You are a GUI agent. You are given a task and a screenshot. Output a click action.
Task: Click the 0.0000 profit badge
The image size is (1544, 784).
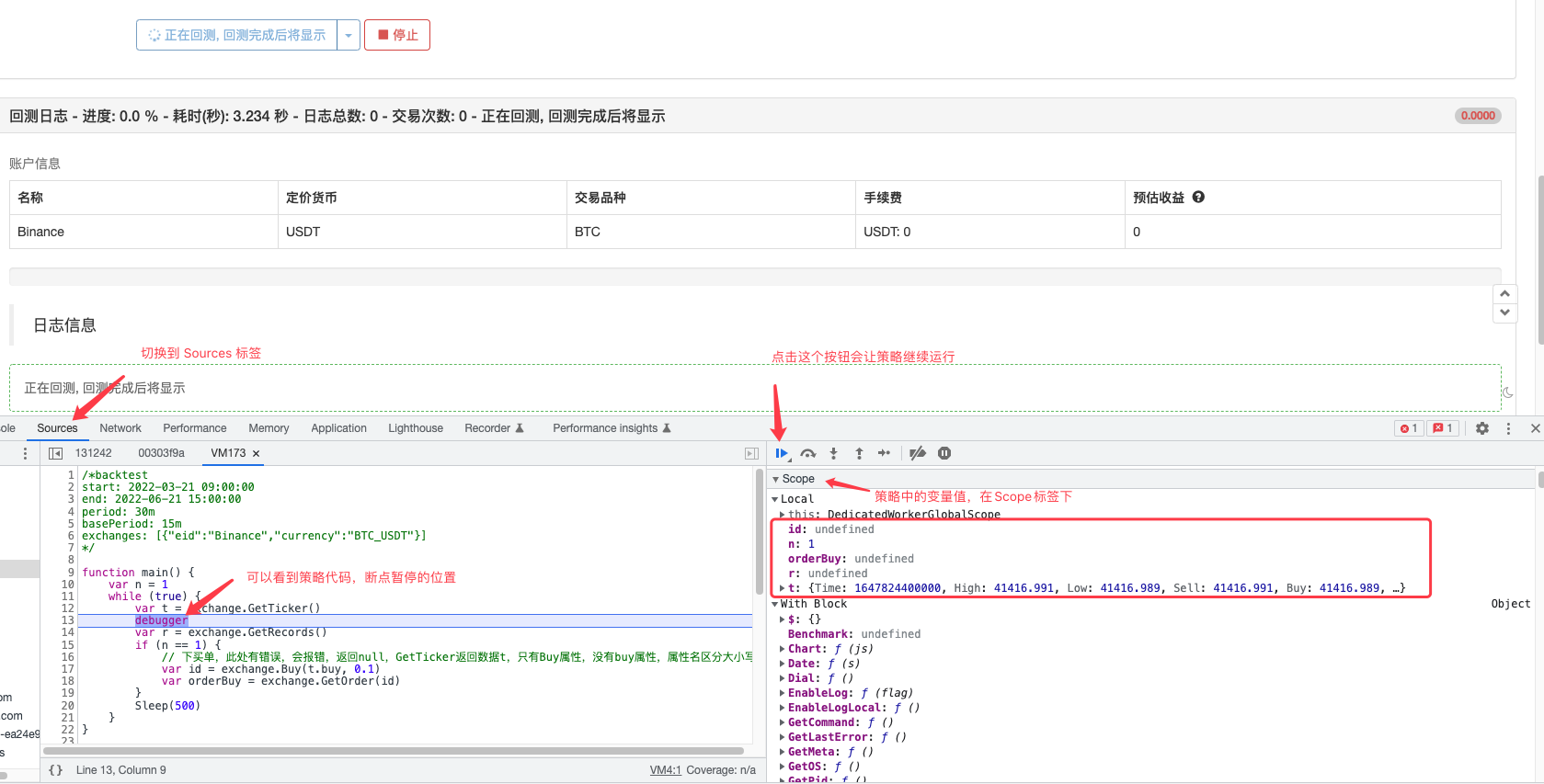click(1478, 116)
